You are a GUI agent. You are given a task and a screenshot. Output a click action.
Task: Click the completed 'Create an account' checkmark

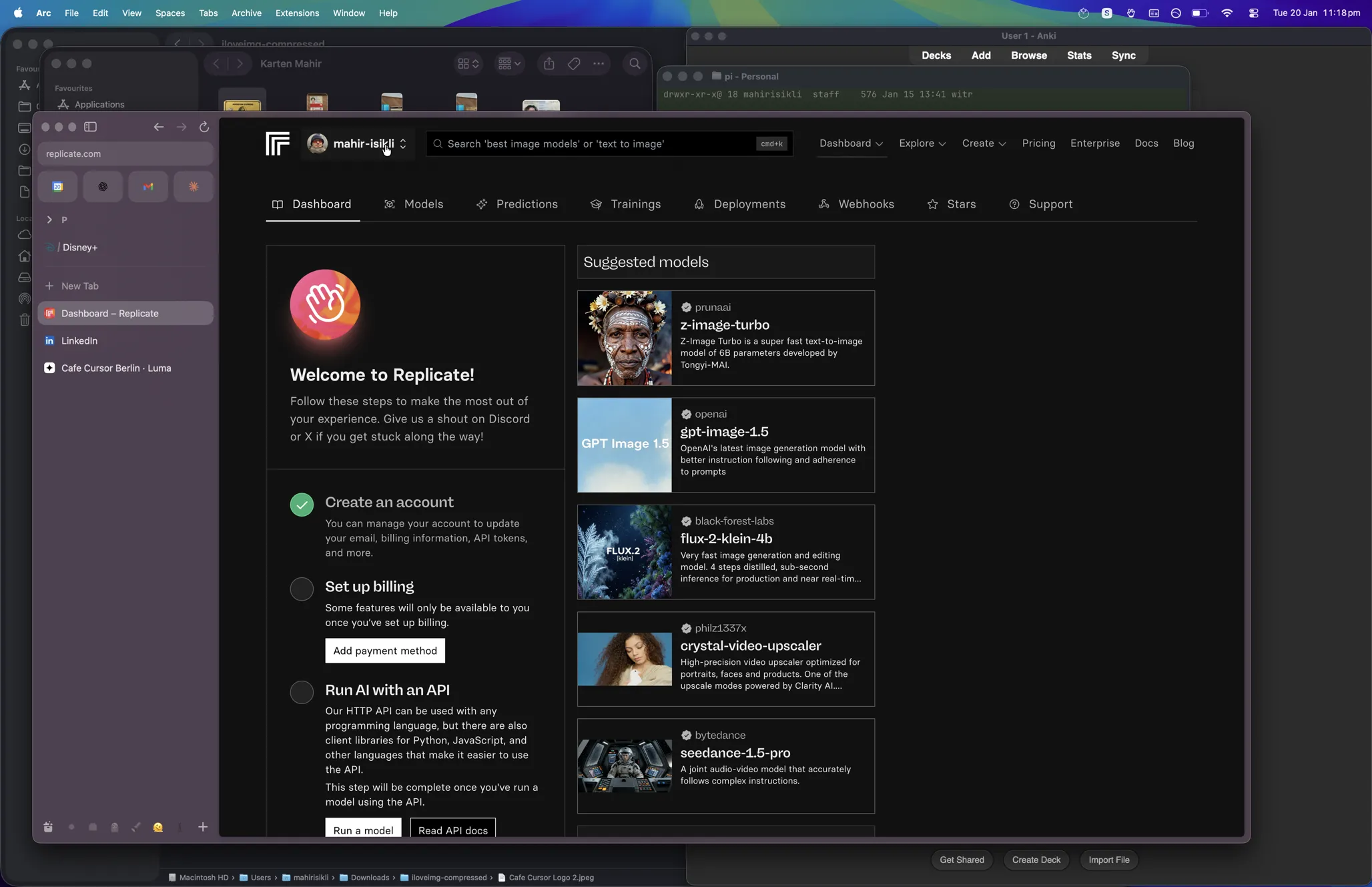click(x=301, y=505)
